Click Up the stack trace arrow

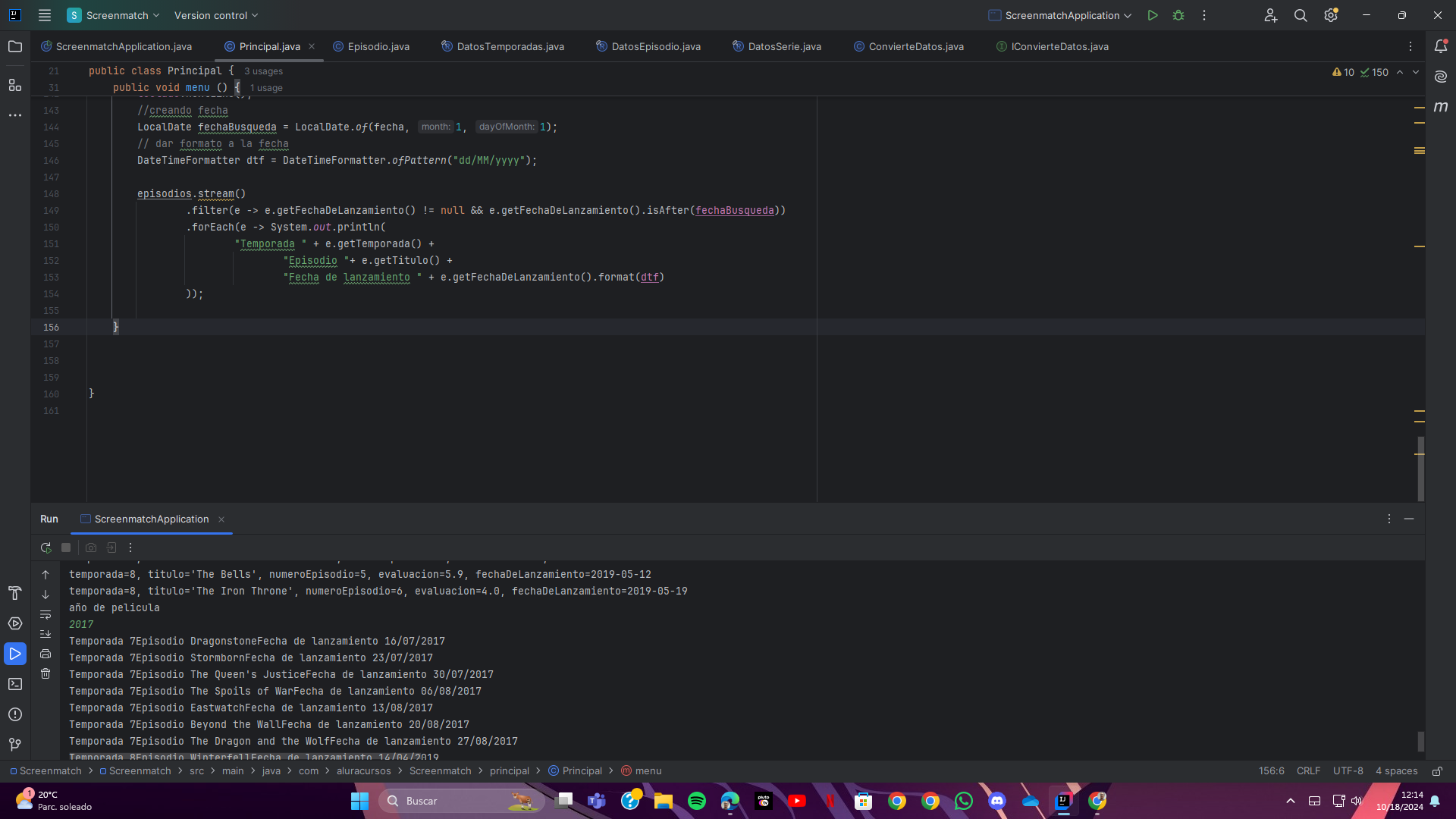(45, 575)
